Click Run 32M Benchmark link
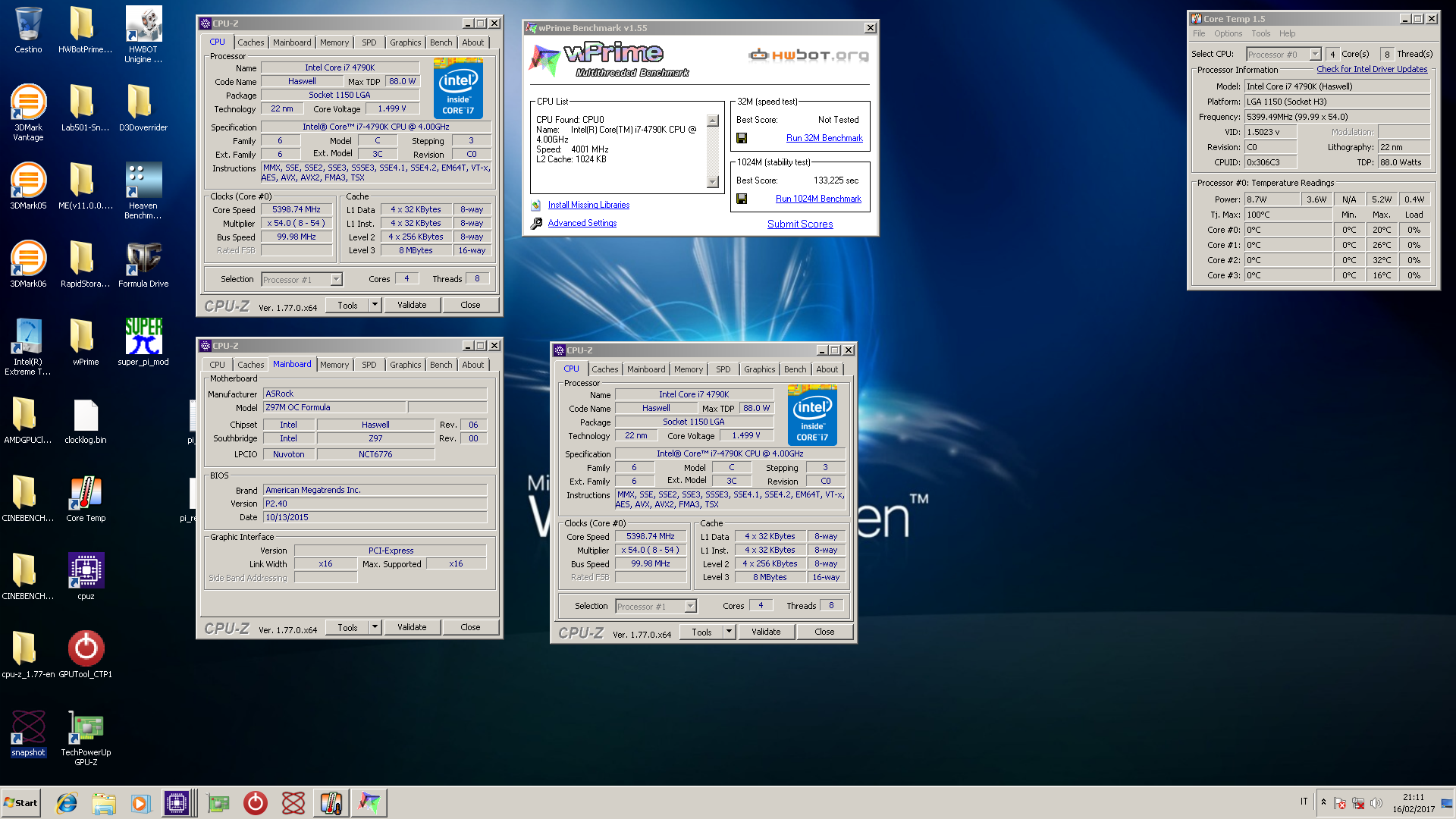The width and height of the screenshot is (1456, 819). click(x=824, y=138)
